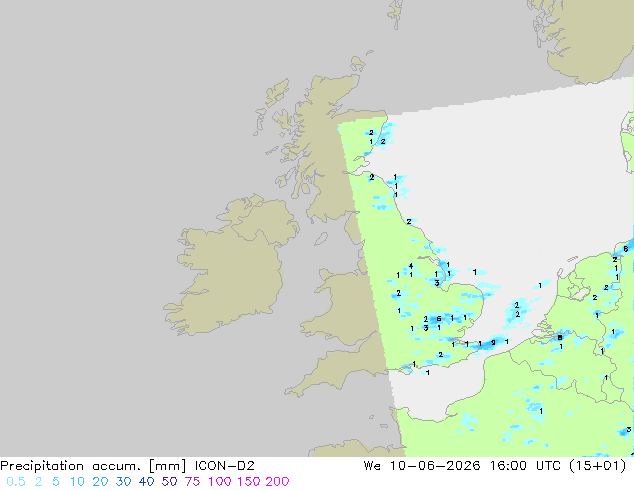This screenshot has height=490, width=634.
Task: Choose the 150 legend value
Action: pyautogui.click(x=249, y=482)
